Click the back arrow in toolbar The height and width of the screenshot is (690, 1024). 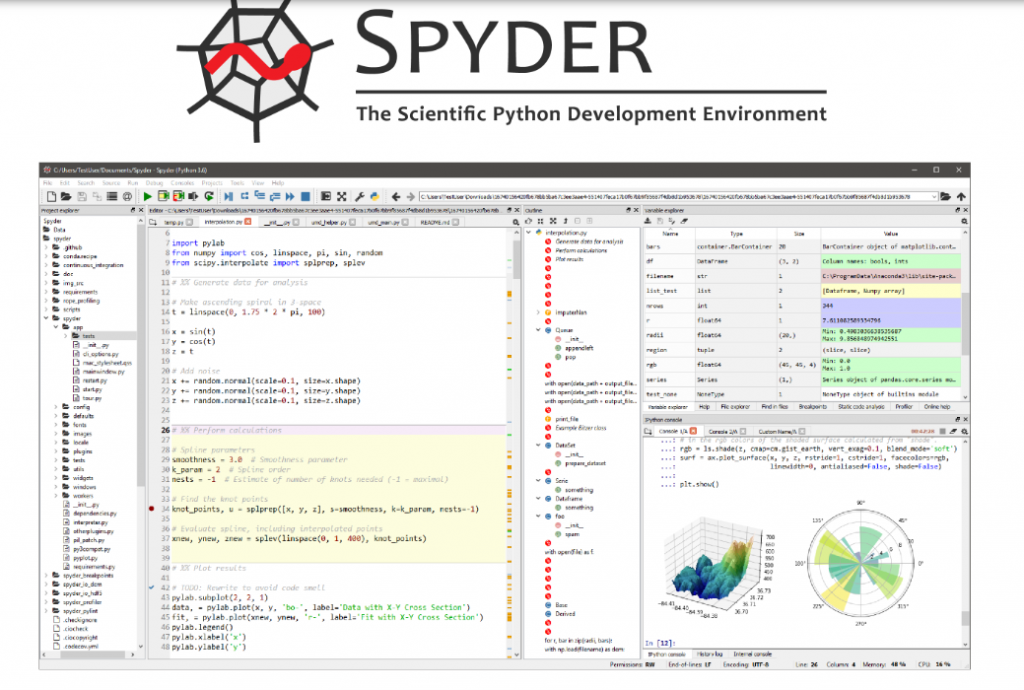(395, 198)
